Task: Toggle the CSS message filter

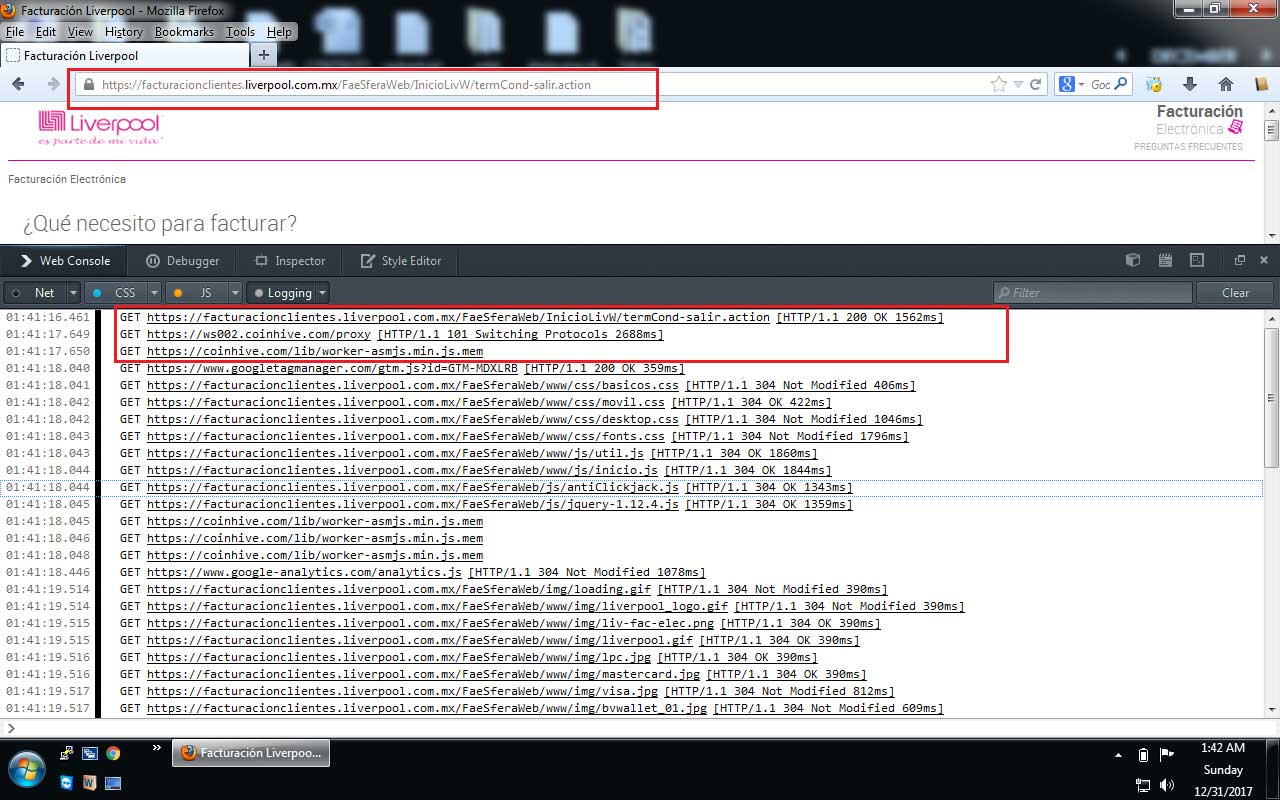Action: tap(116, 293)
